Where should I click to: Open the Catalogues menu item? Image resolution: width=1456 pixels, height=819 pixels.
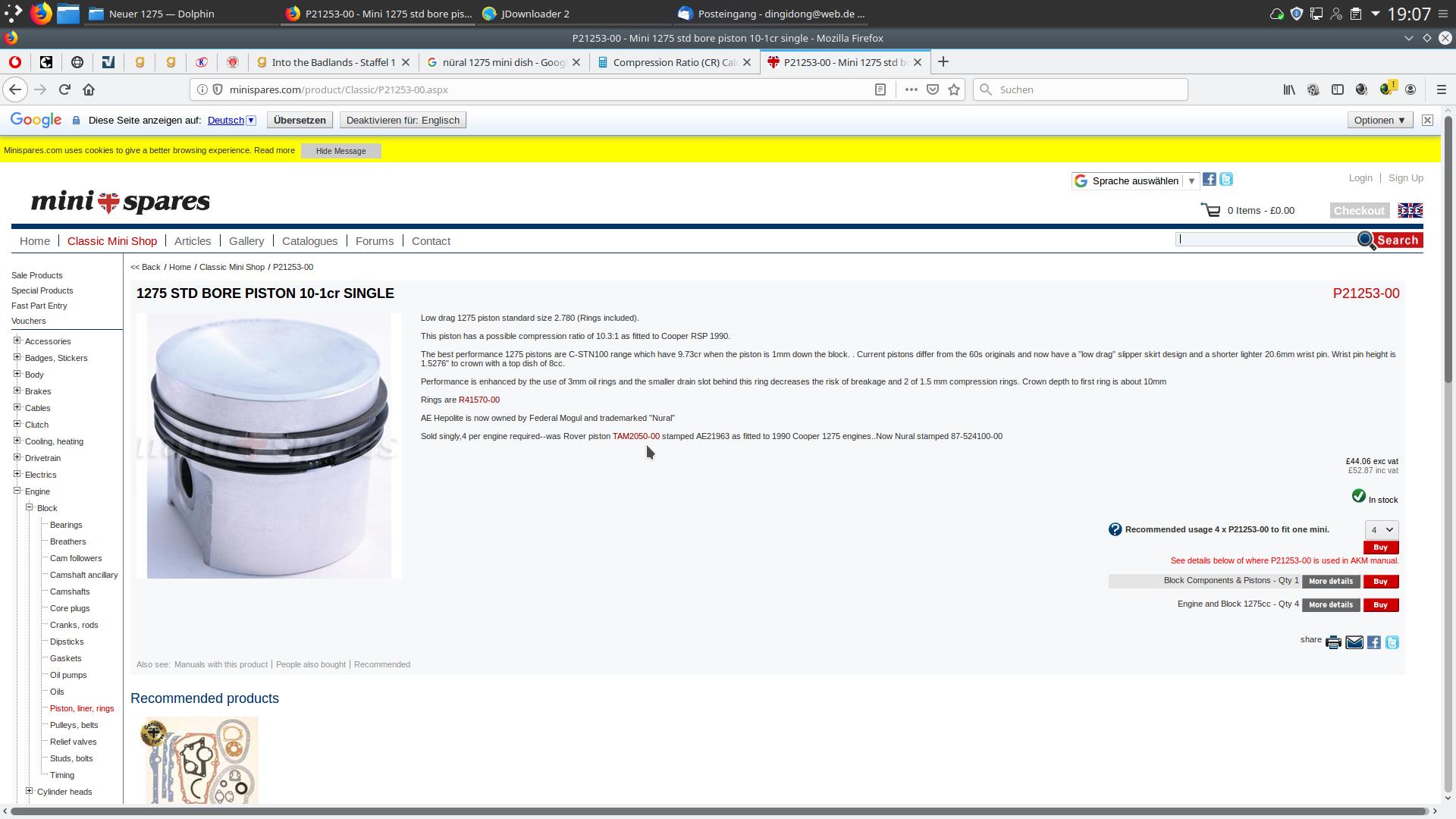309,241
